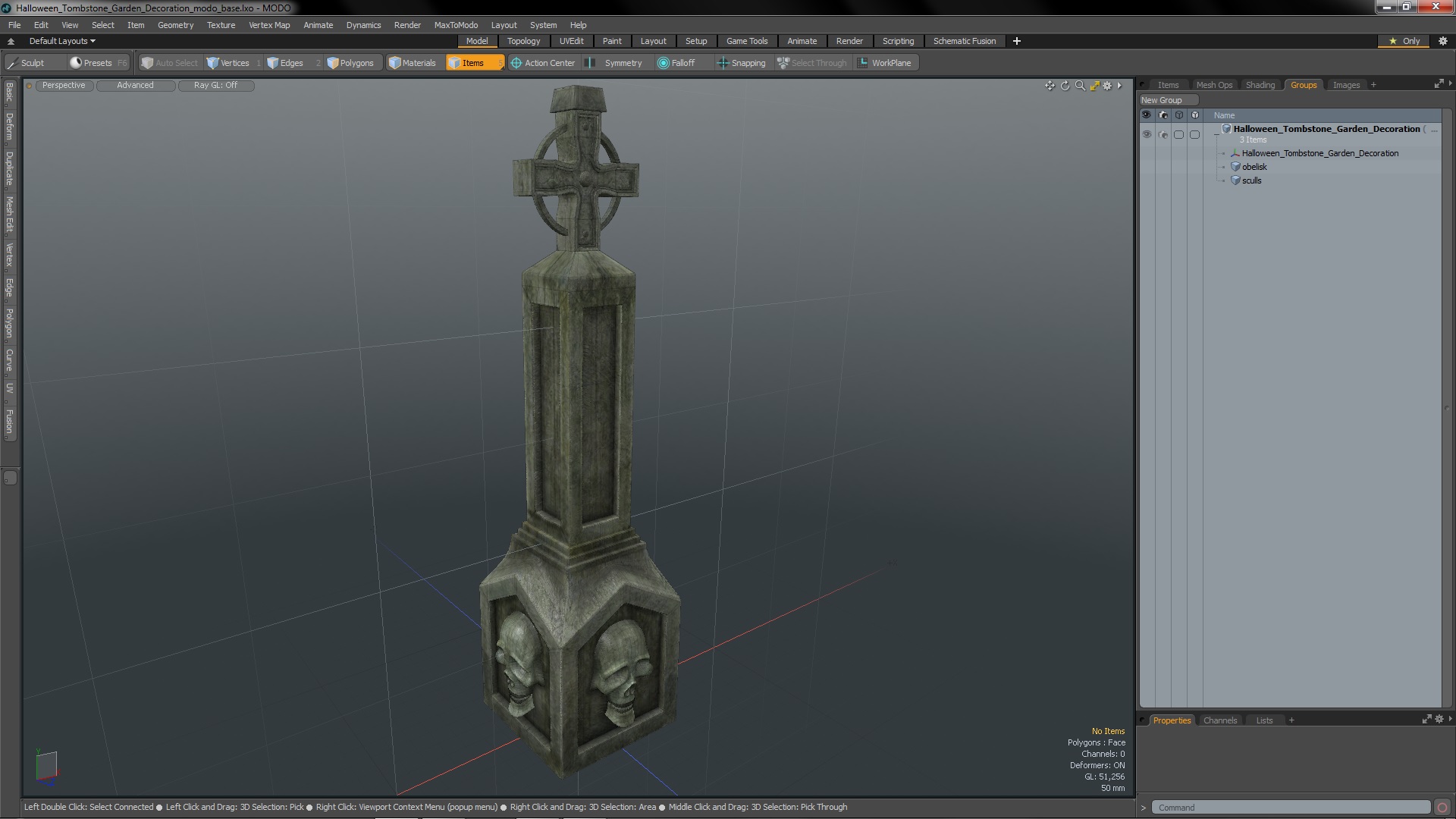Open the Geometry menu
This screenshot has height=819, width=1456.
(x=175, y=25)
